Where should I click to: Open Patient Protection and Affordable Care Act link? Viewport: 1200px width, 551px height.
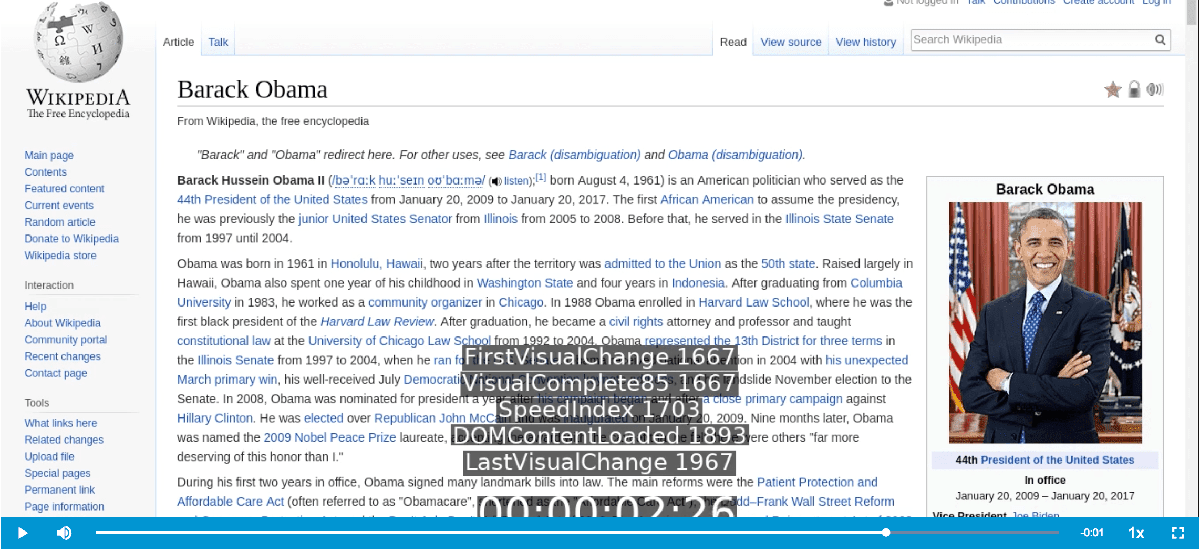click(527, 491)
